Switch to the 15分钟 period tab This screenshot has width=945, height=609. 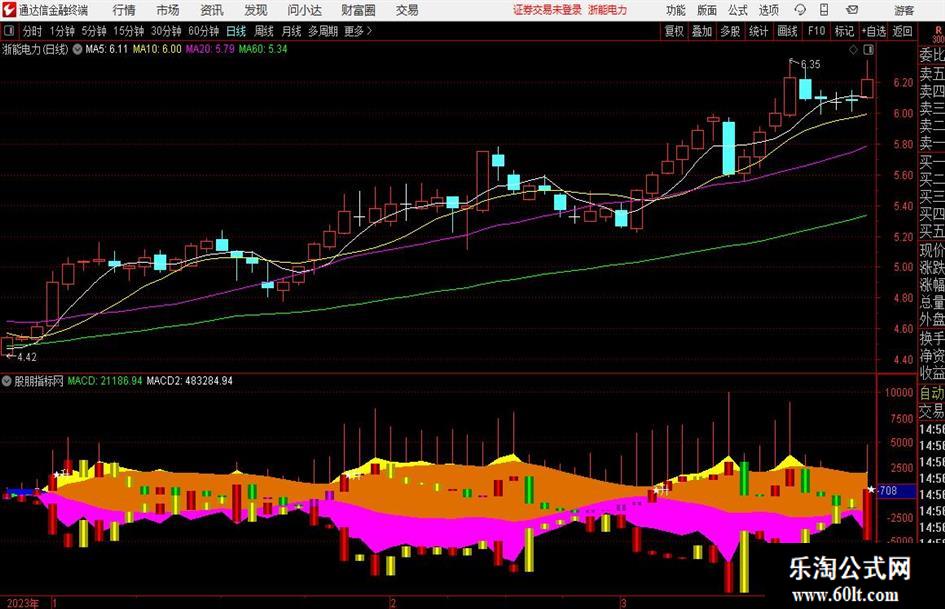128,31
